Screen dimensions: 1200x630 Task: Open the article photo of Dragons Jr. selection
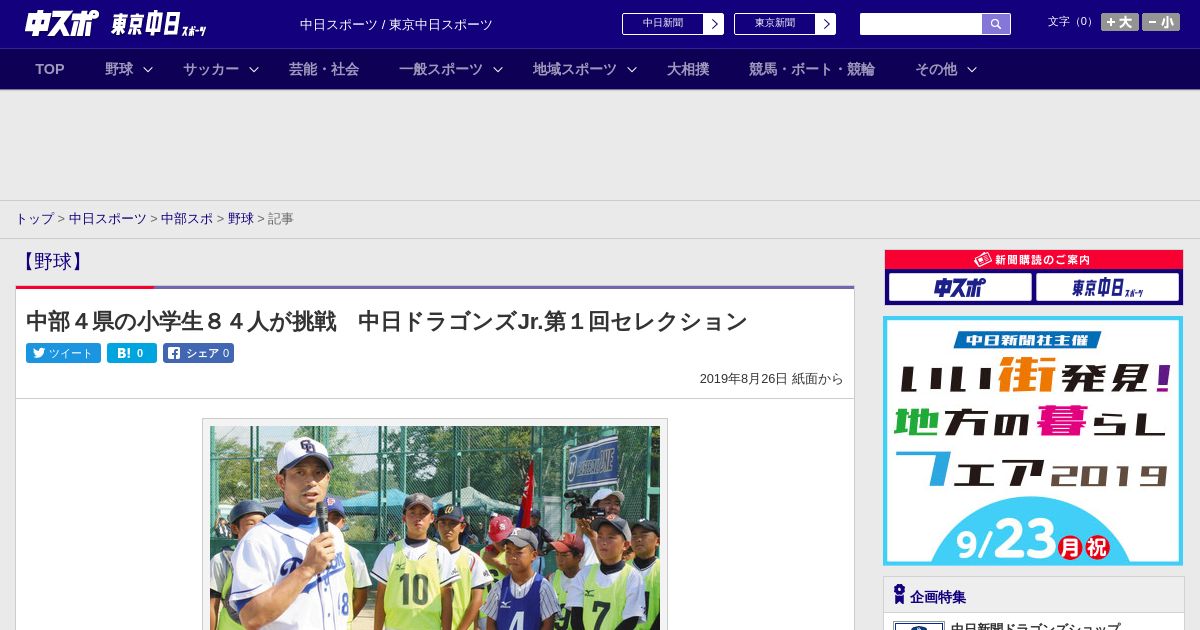click(435, 528)
